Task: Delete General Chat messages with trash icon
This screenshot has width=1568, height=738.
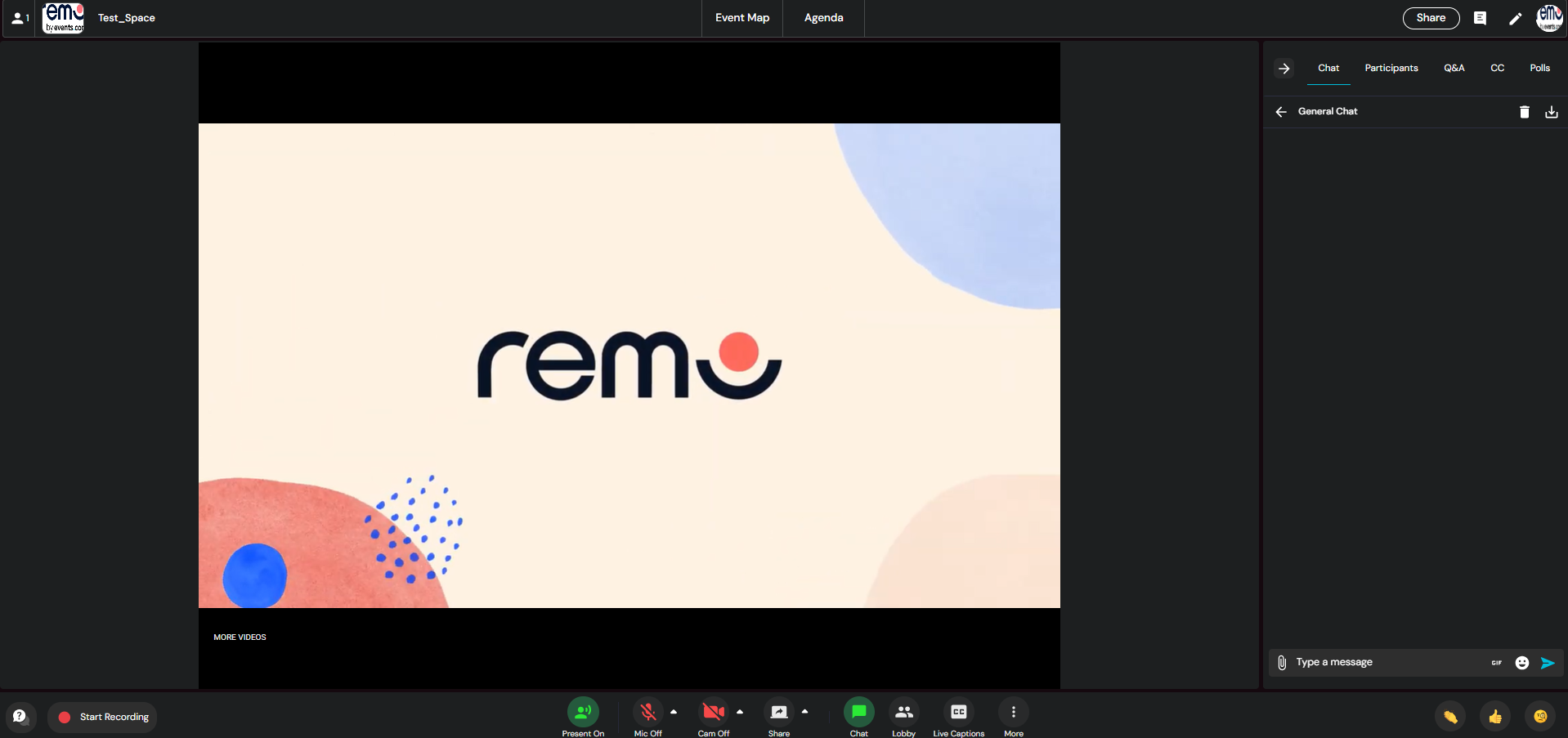Action: [1524, 112]
